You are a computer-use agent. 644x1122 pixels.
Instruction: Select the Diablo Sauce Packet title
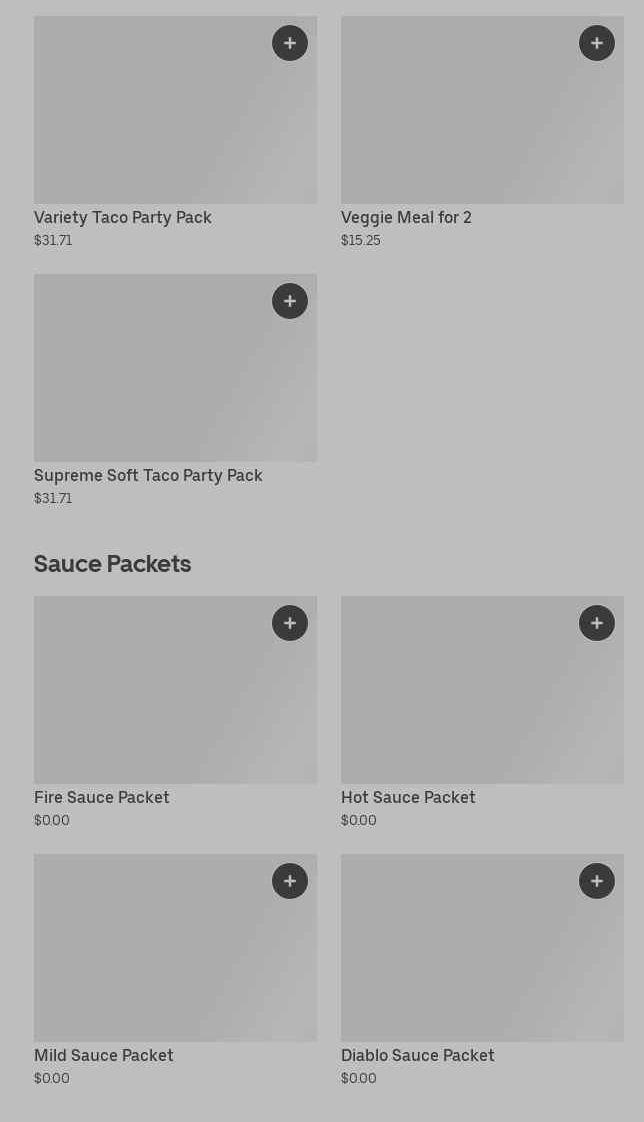coord(417,1056)
